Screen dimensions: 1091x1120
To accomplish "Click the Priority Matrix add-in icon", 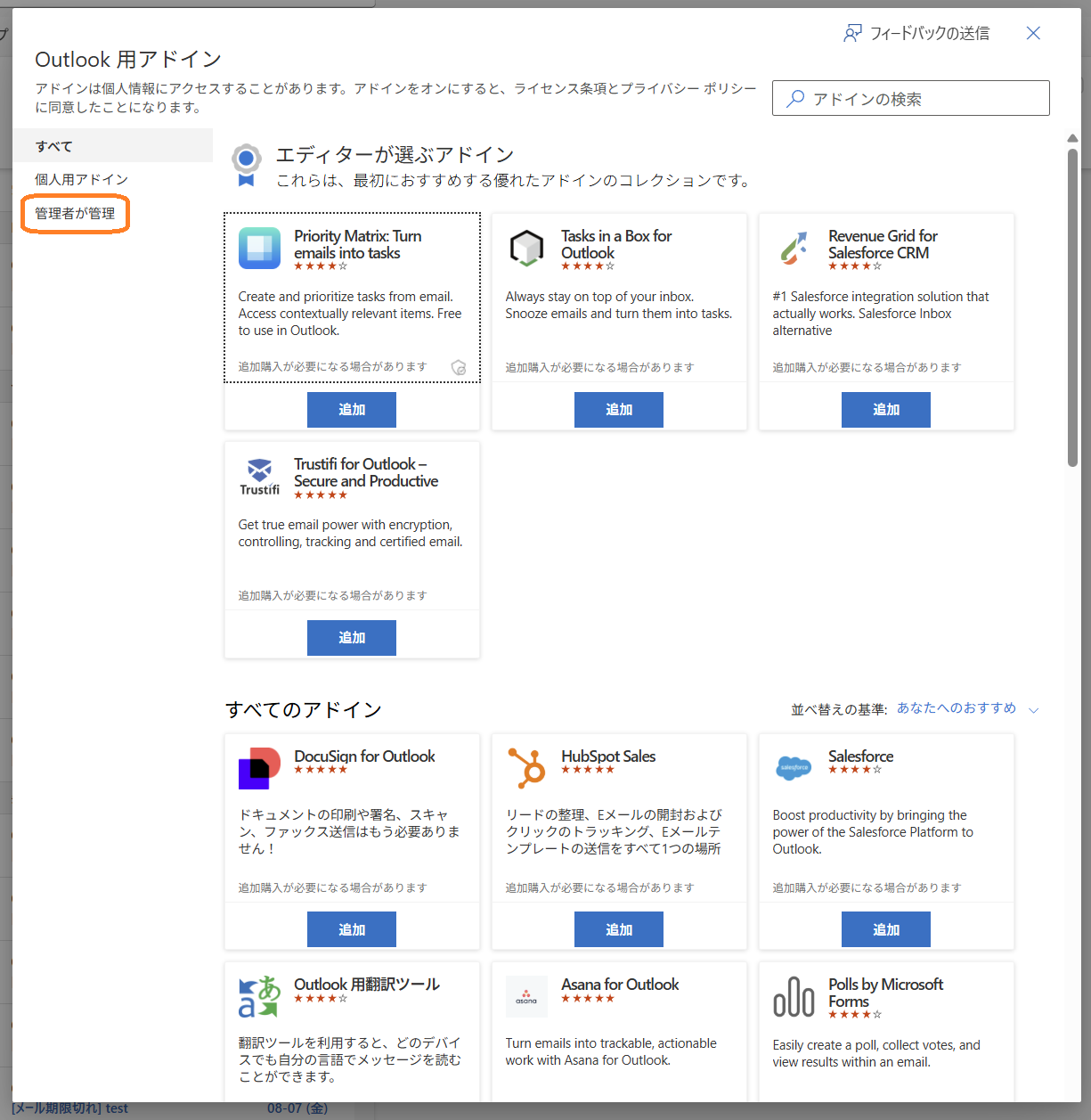I will pyautogui.click(x=259, y=248).
